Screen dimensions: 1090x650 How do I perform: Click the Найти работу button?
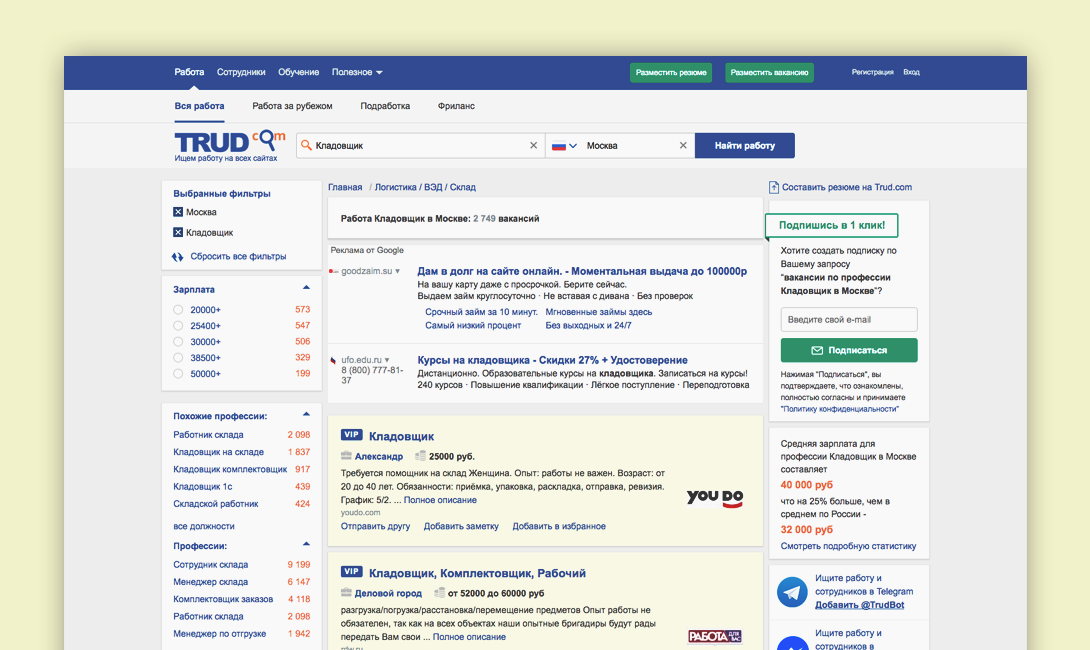[745, 145]
